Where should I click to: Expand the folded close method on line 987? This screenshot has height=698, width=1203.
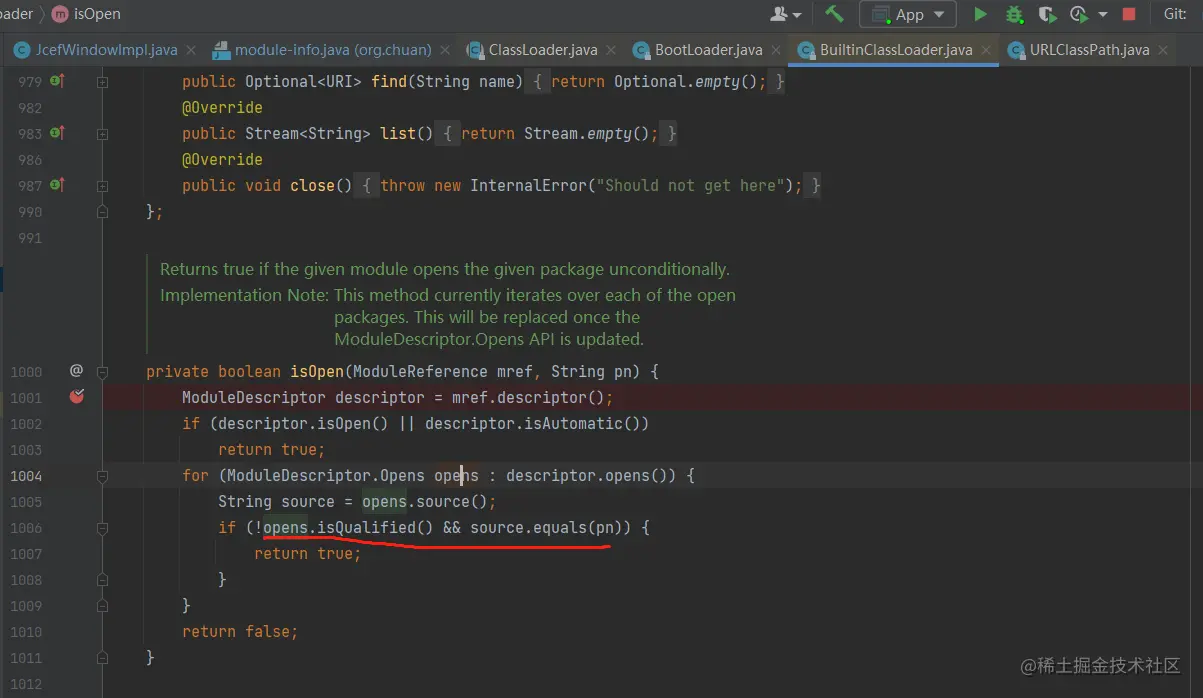coord(102,185)
